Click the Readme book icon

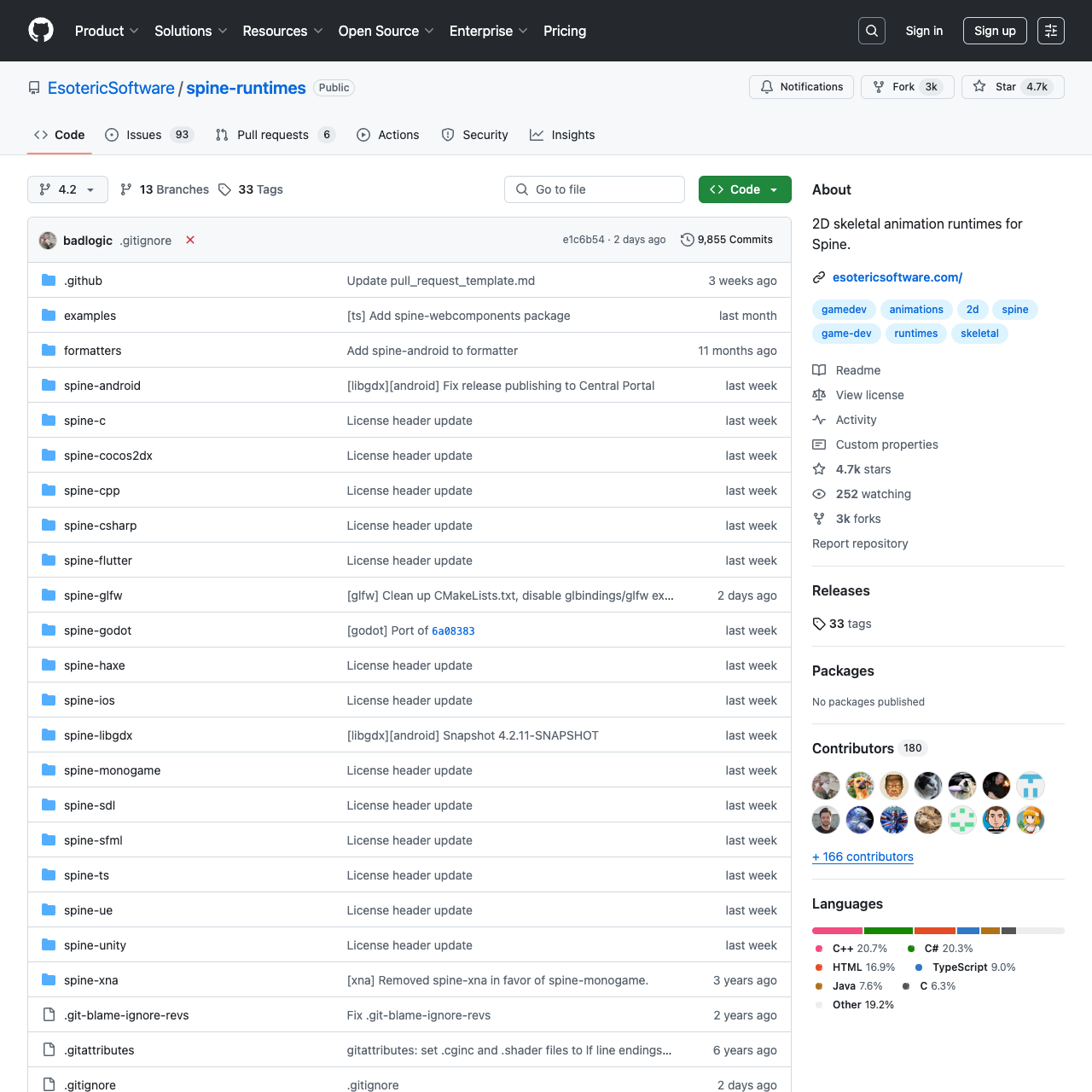coord(819,370)
